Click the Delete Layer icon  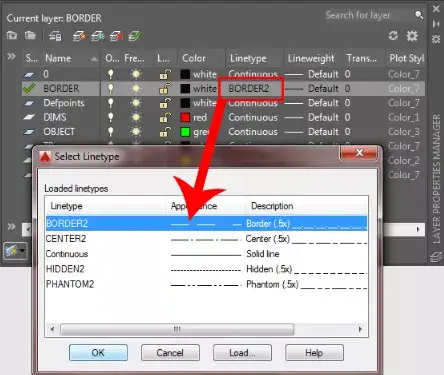116,36
